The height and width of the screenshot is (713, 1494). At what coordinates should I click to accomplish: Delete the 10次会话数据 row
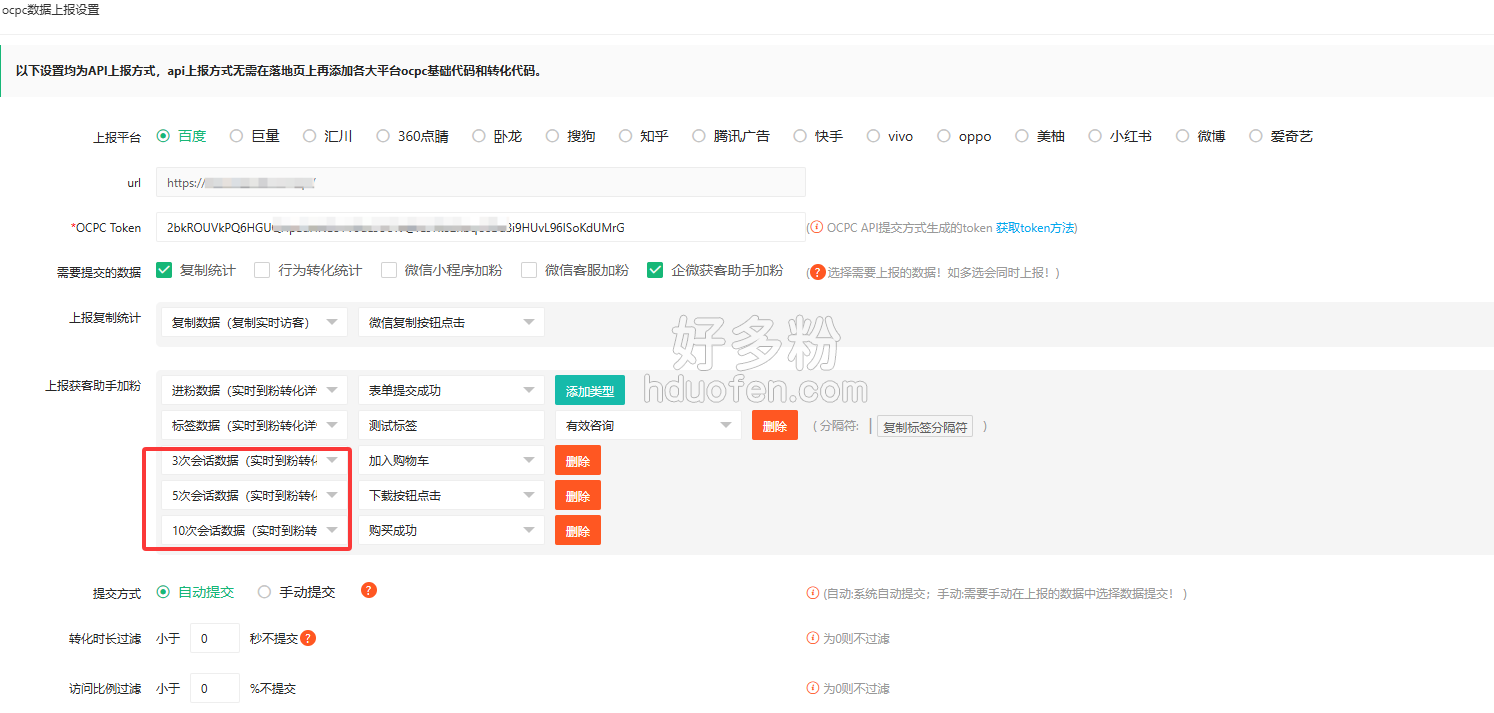click(x=578, y=531)
